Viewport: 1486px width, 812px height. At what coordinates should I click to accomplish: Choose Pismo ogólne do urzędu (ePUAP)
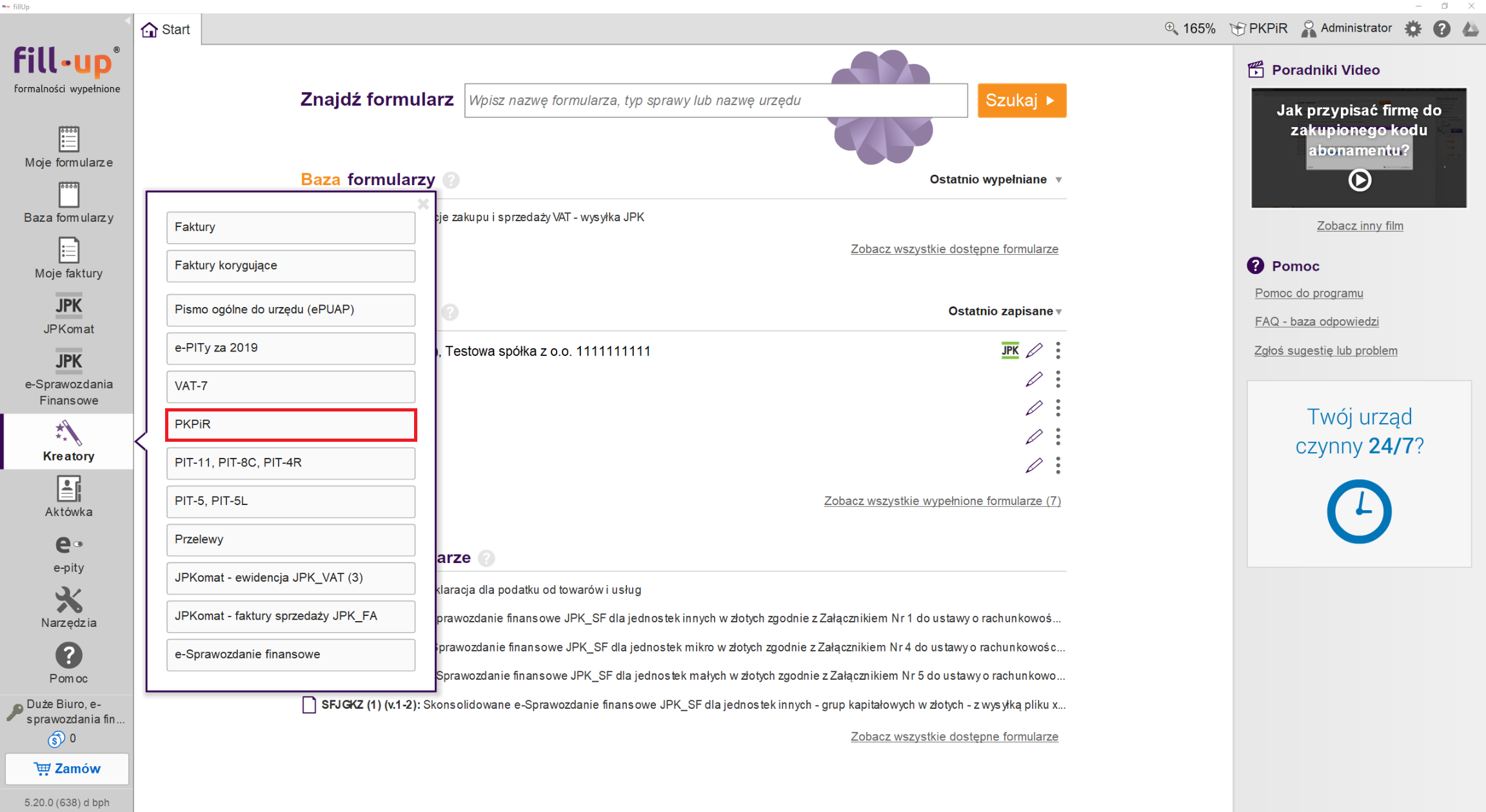[x=291, y=310]
